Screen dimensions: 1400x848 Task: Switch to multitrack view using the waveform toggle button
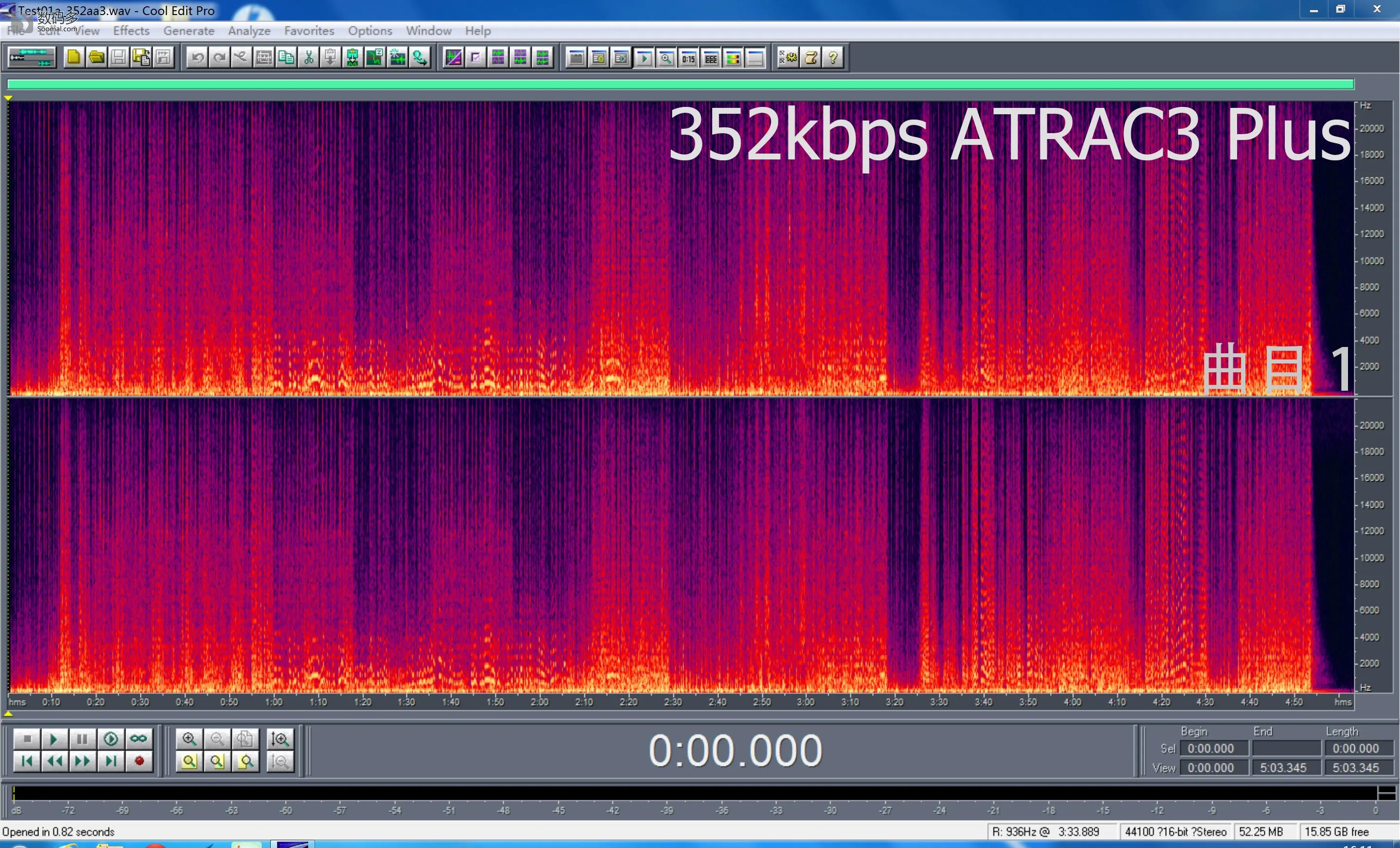click(32, 57)
